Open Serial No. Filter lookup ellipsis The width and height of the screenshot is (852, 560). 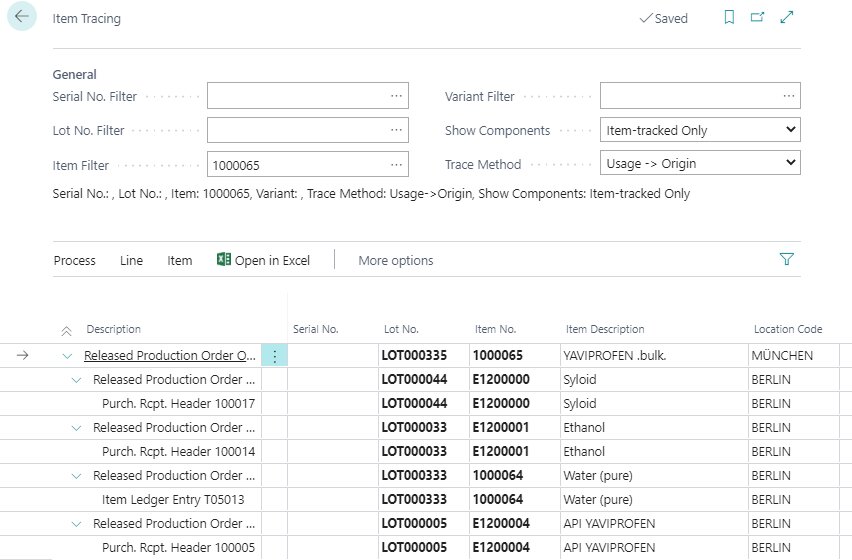[397, 96]
